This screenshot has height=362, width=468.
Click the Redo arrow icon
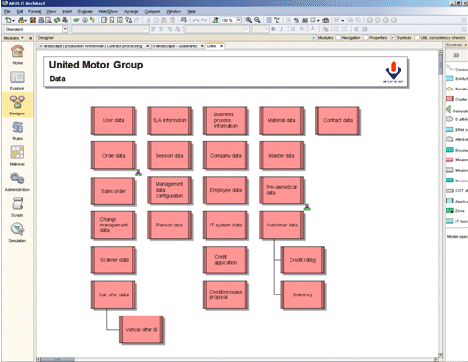tap(204, 20)
